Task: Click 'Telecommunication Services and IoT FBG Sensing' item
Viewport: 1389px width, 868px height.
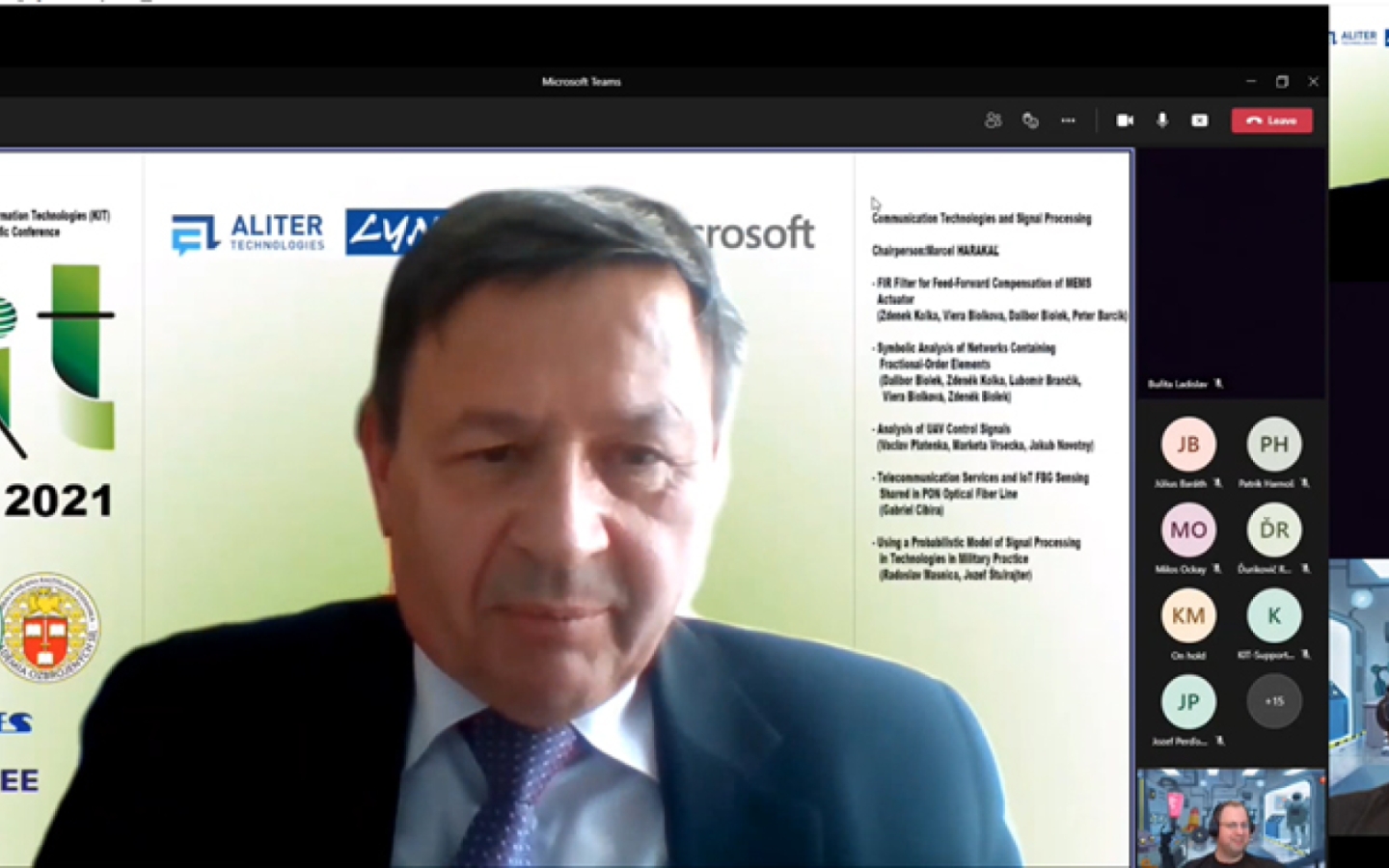Action: (x=981, y=485)
